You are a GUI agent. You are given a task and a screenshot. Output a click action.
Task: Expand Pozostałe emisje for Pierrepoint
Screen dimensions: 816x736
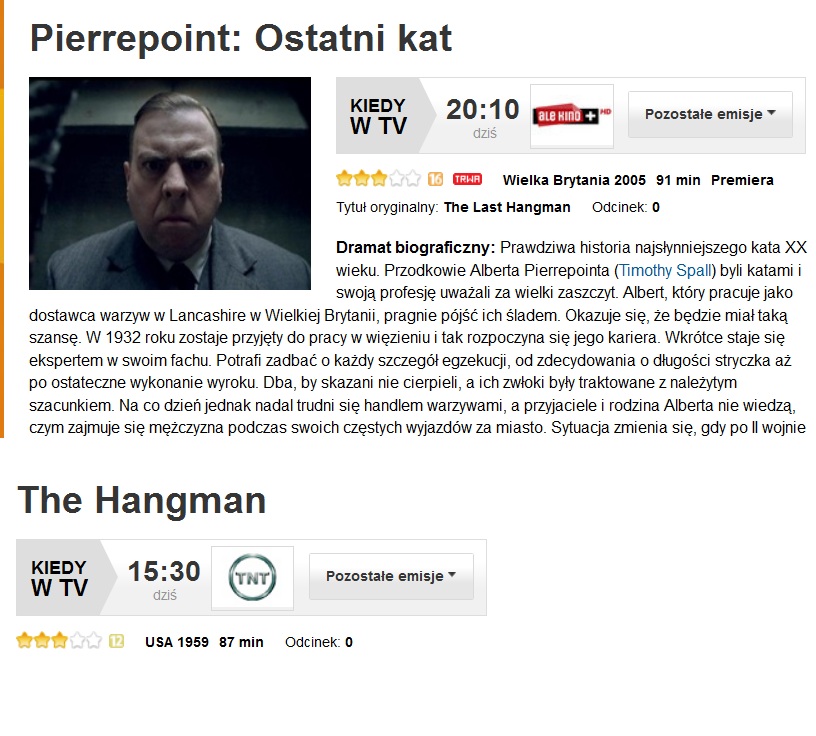tap(710, 114)
